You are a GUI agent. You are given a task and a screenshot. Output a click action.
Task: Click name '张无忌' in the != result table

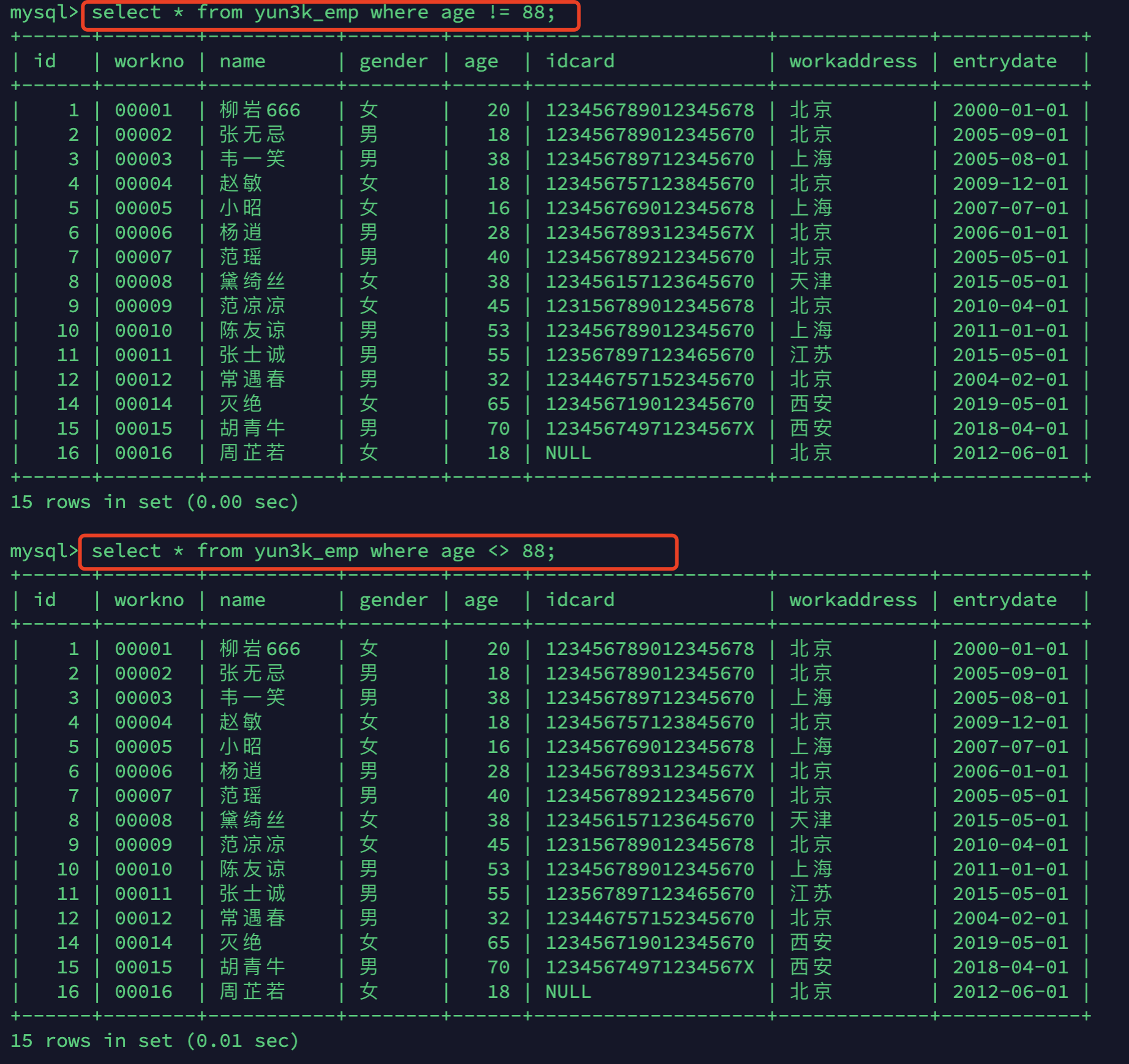(x=252, y=135)
